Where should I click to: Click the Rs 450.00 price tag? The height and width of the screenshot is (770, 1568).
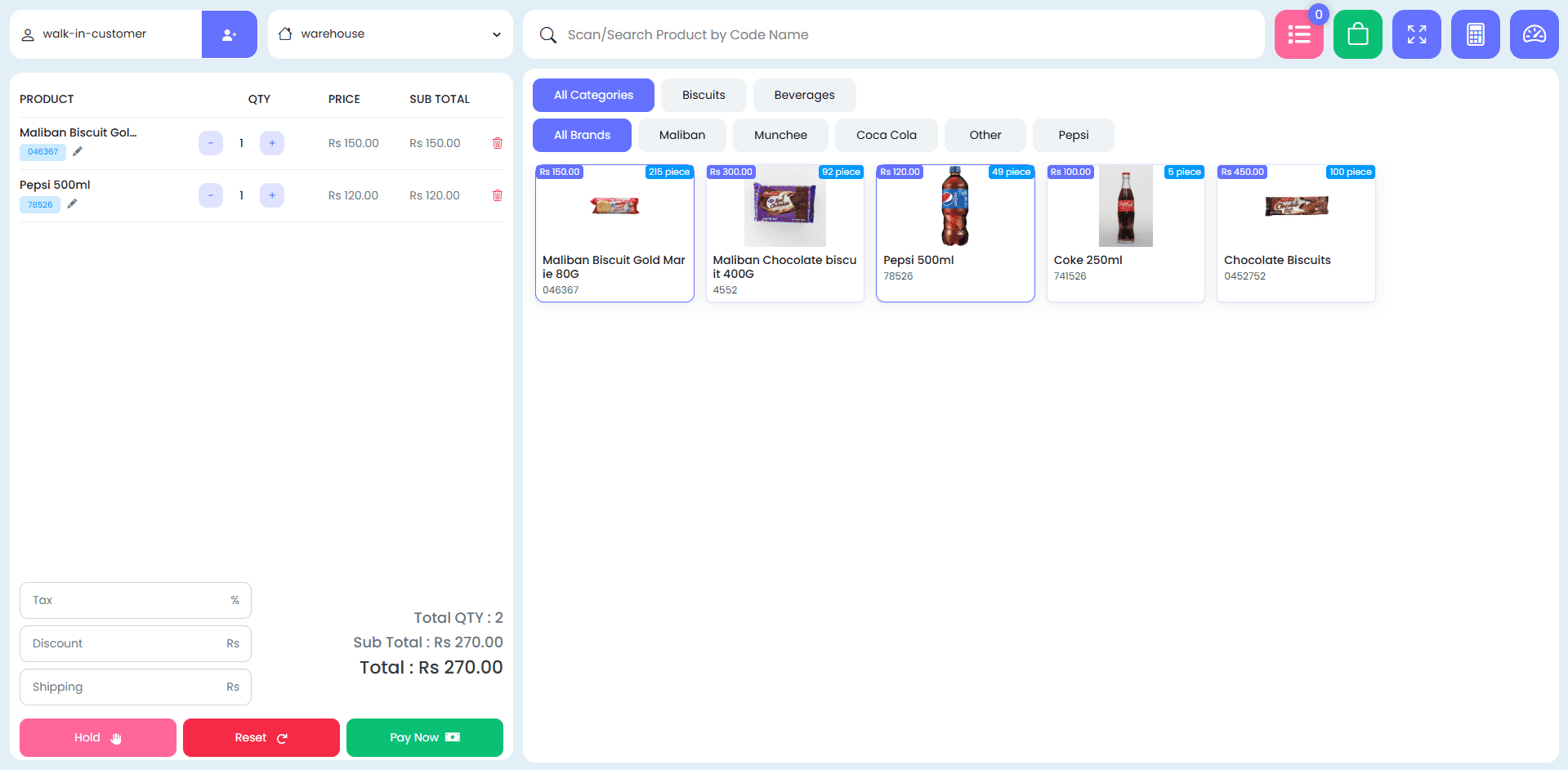point(1242,172)
